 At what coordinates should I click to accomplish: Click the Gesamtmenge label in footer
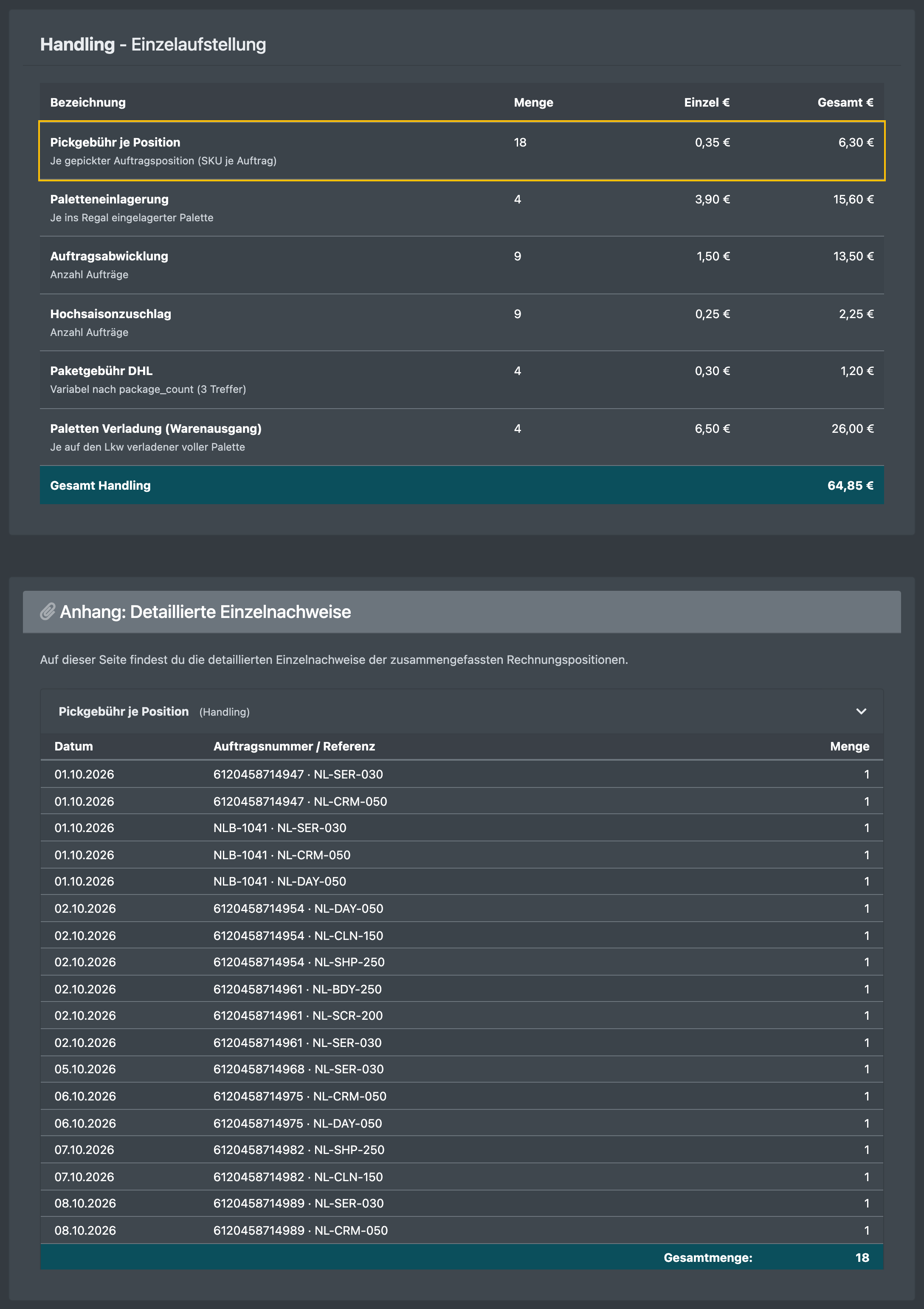[708, 1257]
